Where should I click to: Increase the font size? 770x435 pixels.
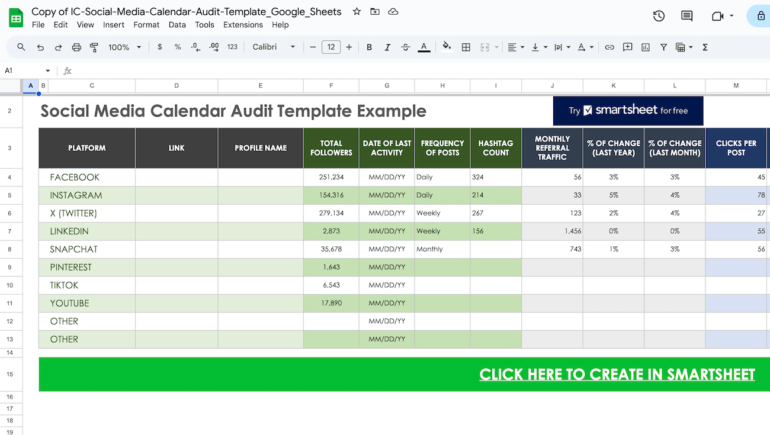349,47
